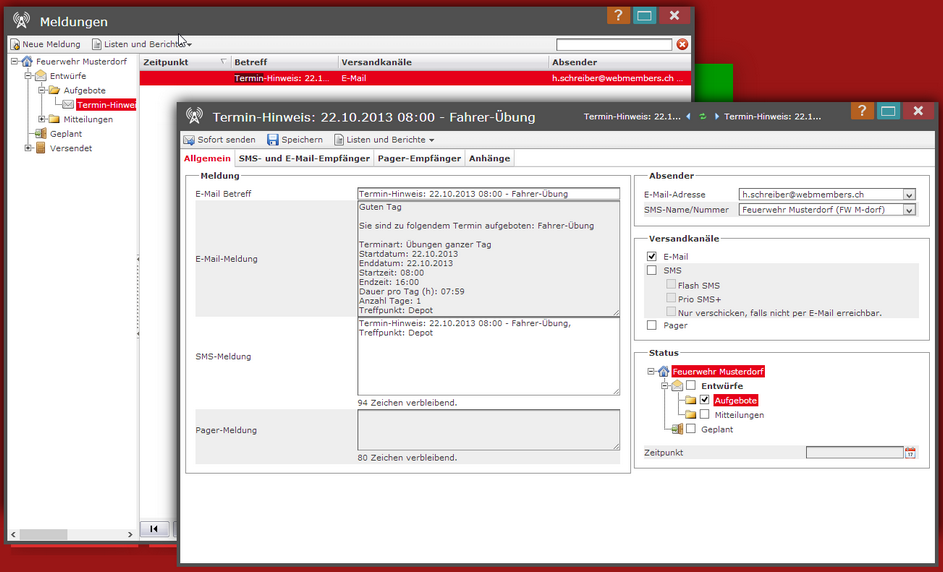Open help in Termin-Hinweis dialog
The height and width of the screenshot is (572, 943).
tap(862, 111)
